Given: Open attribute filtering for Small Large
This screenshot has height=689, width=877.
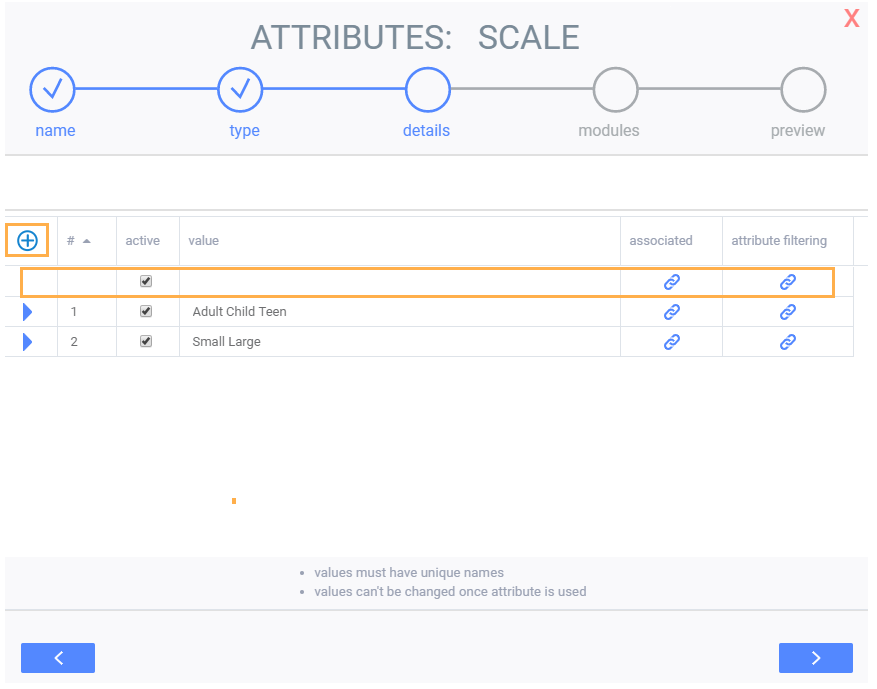Looking at the screenshot, I should coord(788,342).
